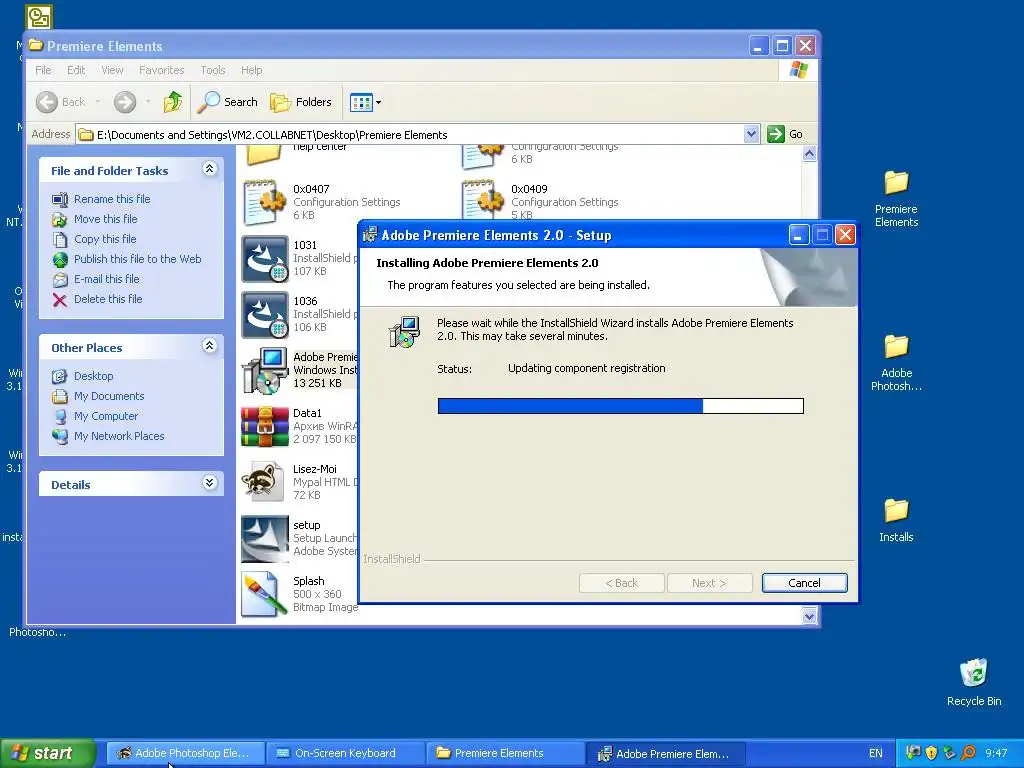This screenshot has width=1024, height=768.
Task: Click Move this file link
Action: tap(105, 219)
